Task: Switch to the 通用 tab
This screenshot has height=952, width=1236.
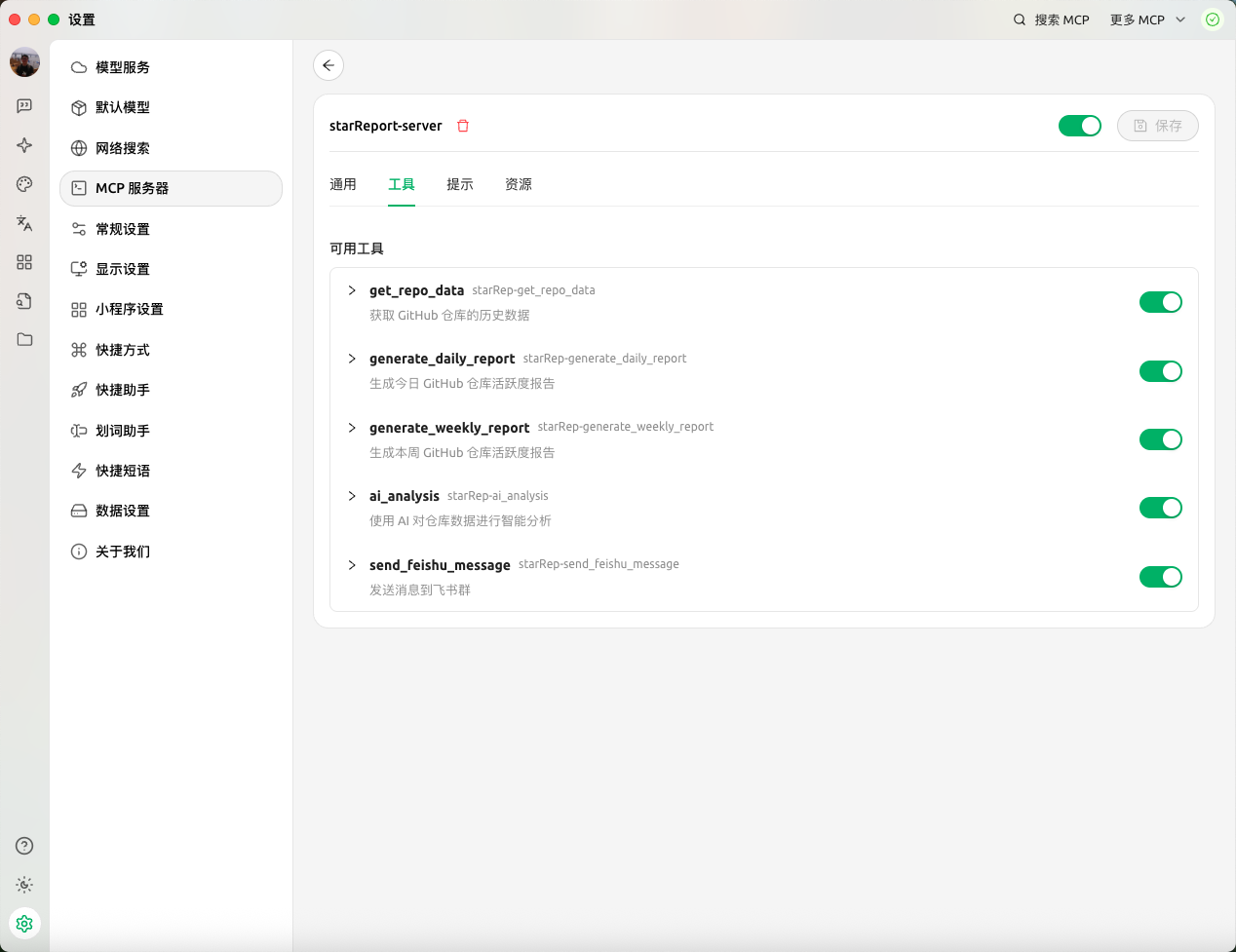Action: pyautogui.click(x=343, y=184)
